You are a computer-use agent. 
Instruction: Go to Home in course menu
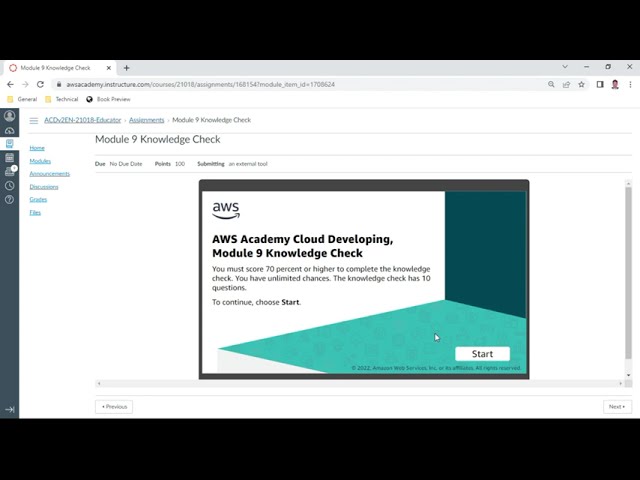pos(37,148)
